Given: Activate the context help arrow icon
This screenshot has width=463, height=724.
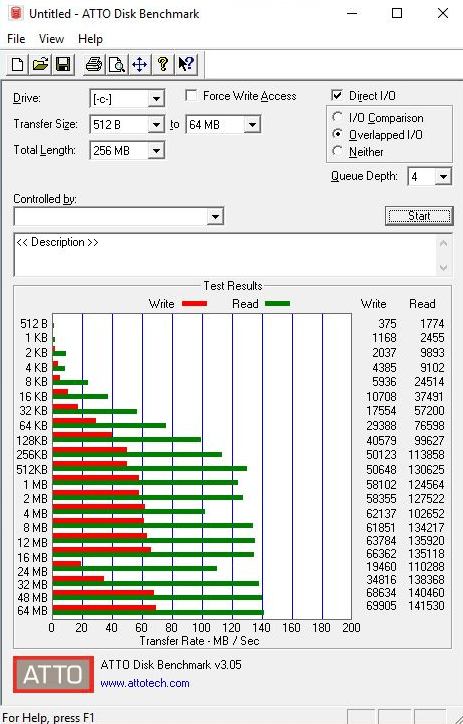Looking at the screenshot, I should click(186, 64).
